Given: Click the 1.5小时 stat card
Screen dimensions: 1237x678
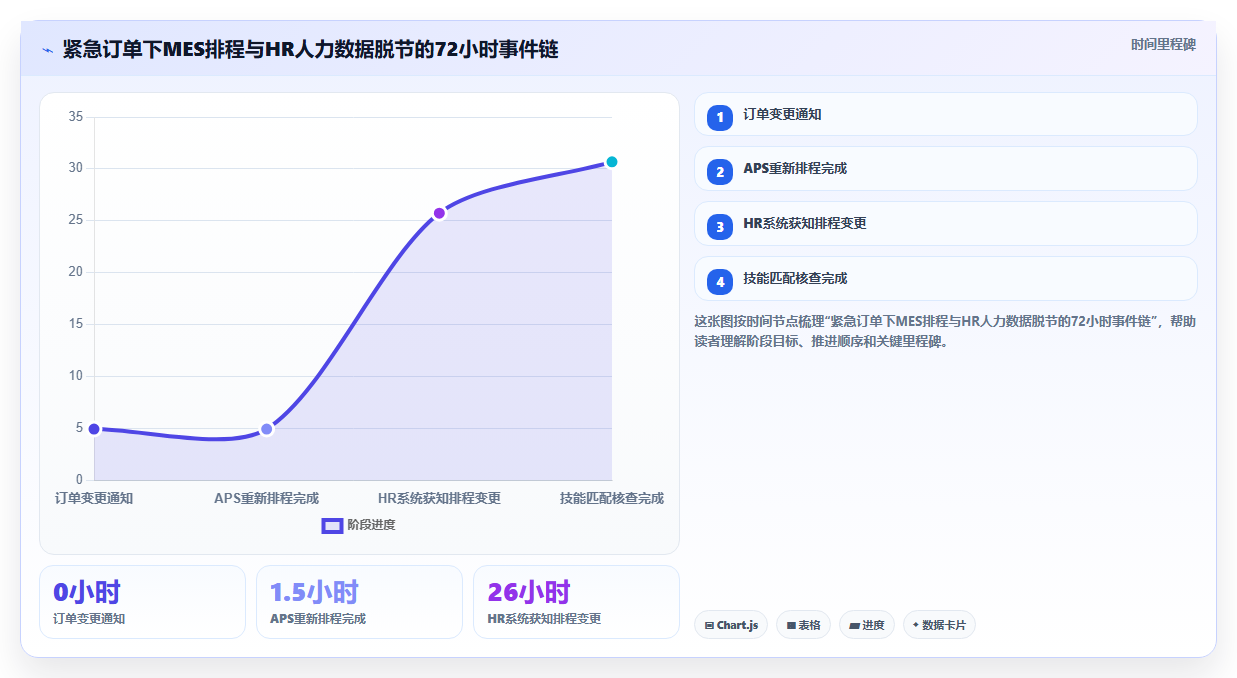Looking at the screenshot, I should point(359,602).
